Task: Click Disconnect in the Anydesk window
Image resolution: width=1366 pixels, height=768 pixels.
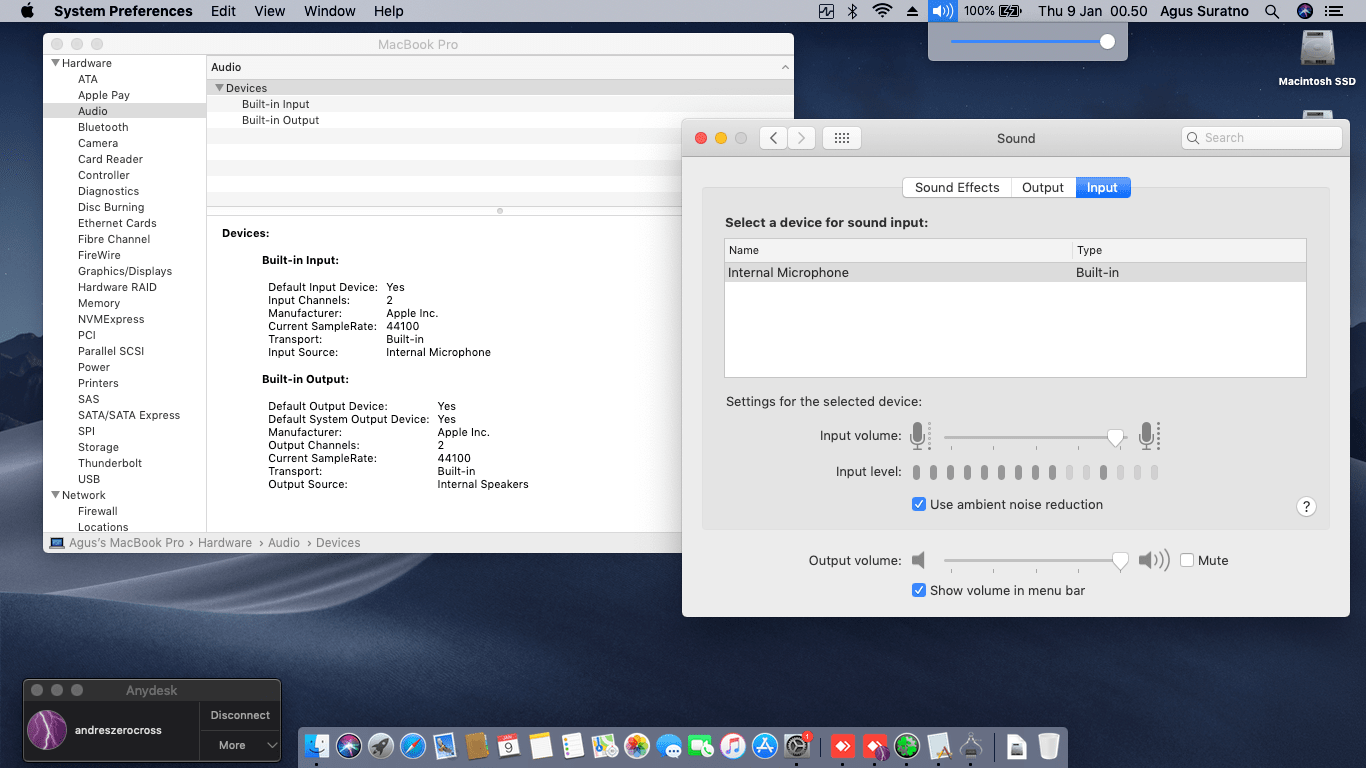Action: 240,715
